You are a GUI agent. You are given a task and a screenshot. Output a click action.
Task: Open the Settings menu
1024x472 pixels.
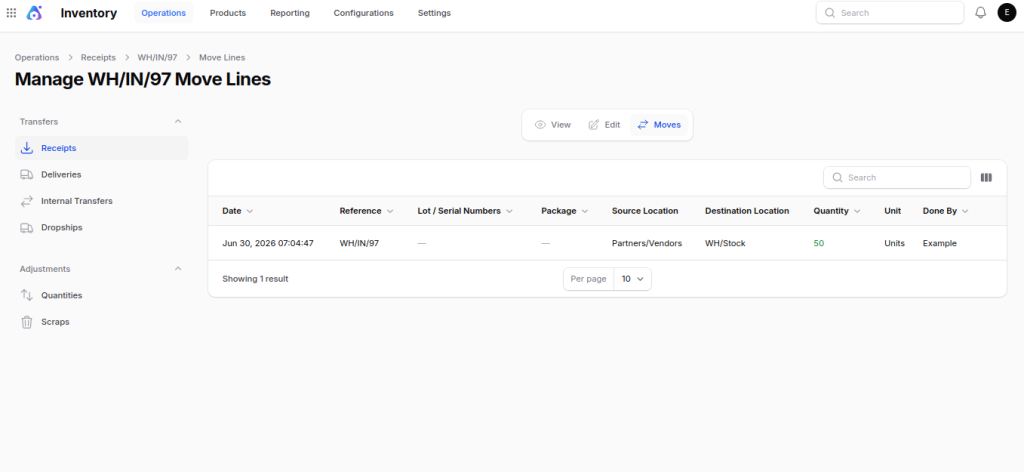click(434, 13)
